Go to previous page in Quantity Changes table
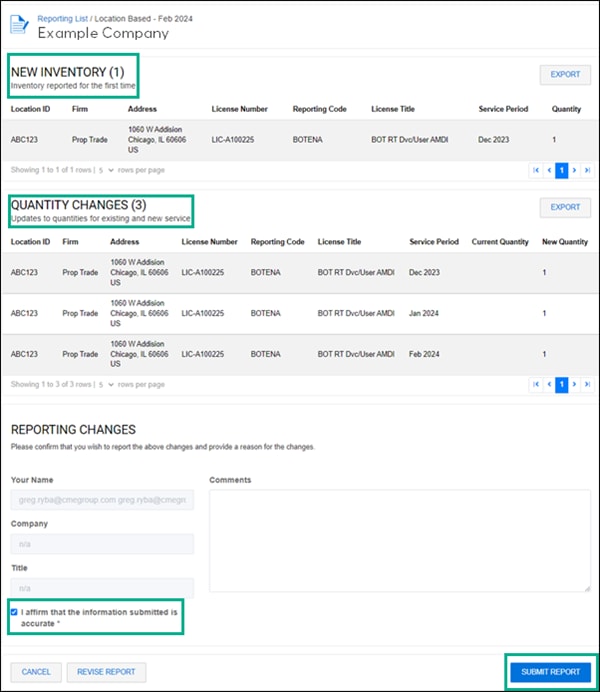 point(549,385)
